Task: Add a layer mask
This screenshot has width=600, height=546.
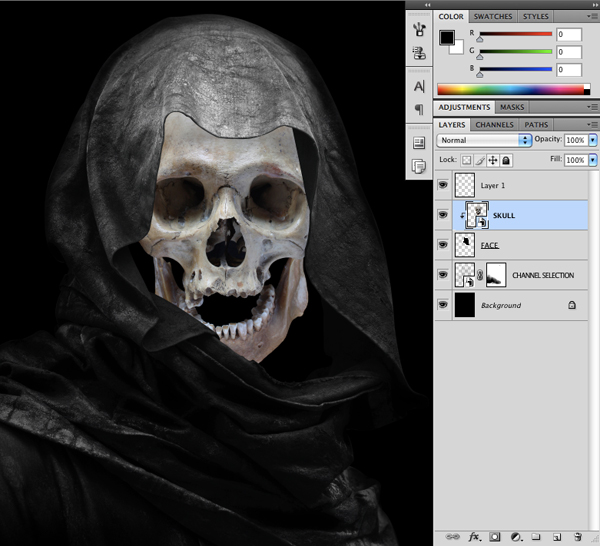Action: click(495, 537)
